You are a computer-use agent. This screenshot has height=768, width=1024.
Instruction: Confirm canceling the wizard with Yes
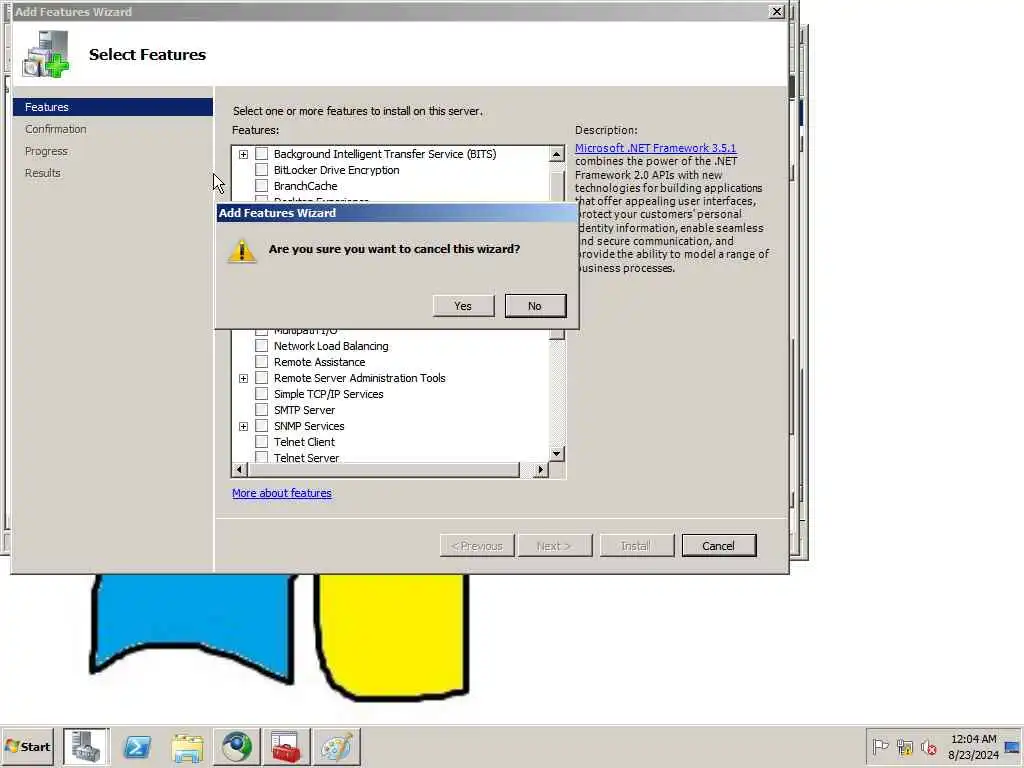click(x=463, y=306)
